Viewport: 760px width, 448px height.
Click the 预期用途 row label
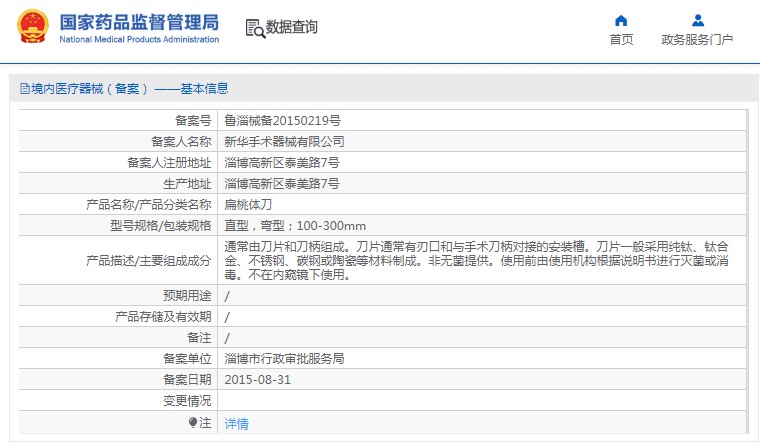pos(187,295)
